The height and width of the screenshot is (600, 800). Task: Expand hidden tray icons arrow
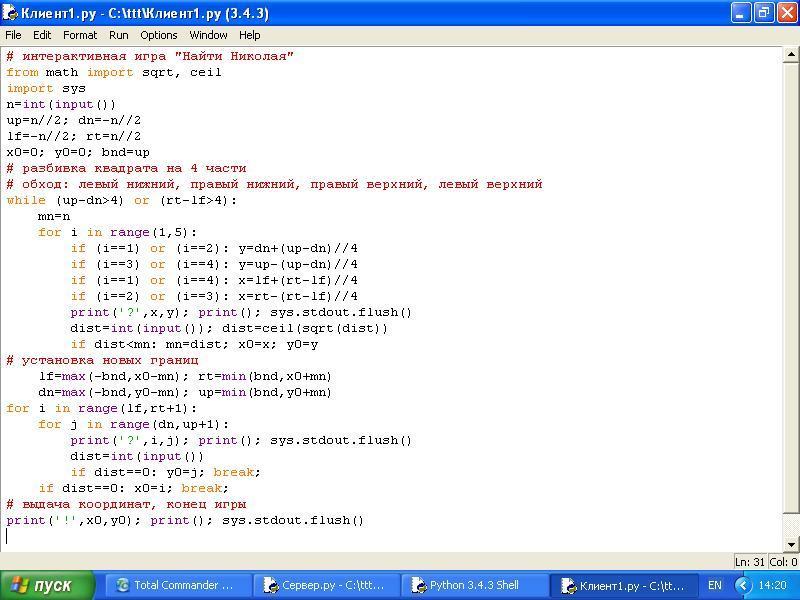pos(743,585)
